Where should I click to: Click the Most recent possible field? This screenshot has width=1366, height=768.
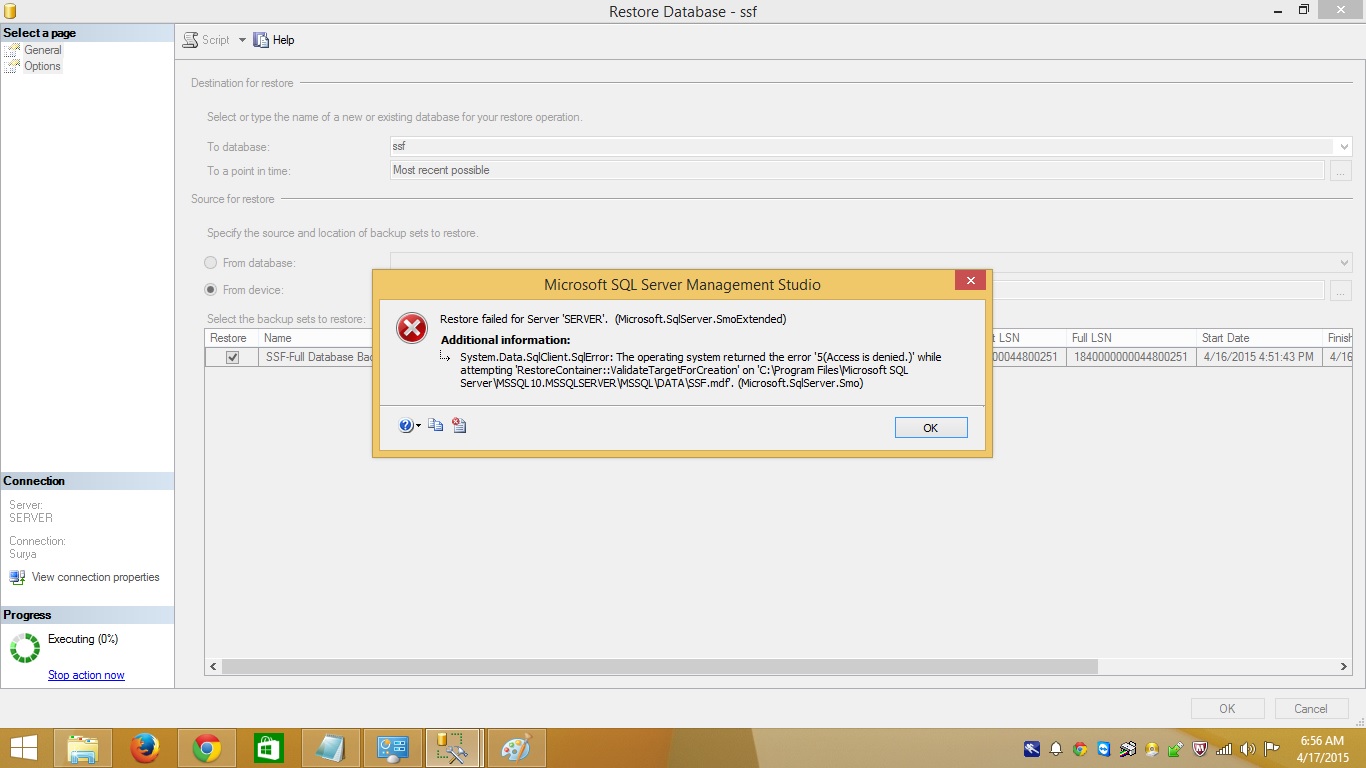[857, 170]
